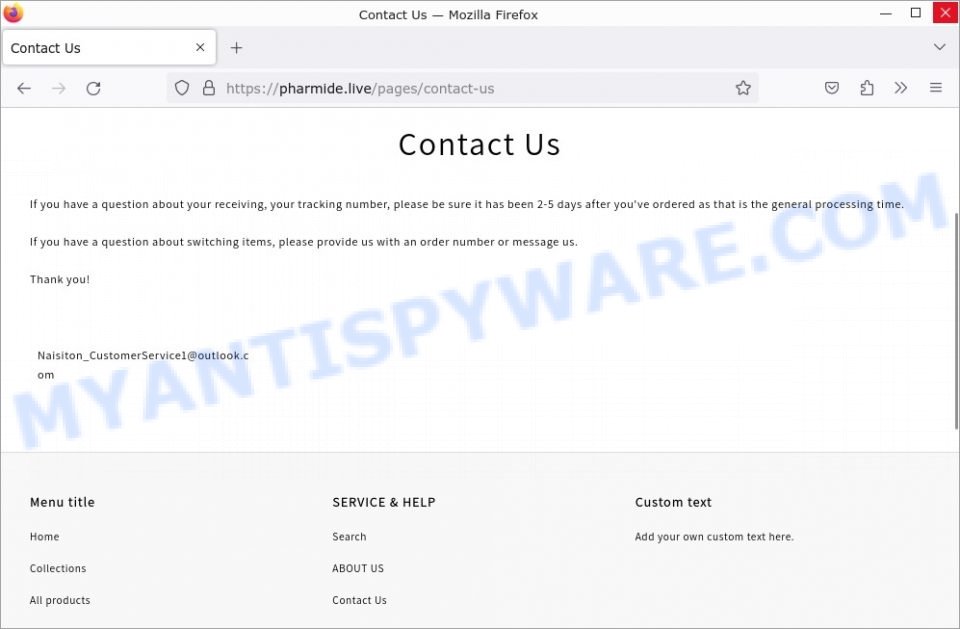The width and height of the screenshot is (960, 629).
Task: Go back to the previous page
Action: pos(24,89)
